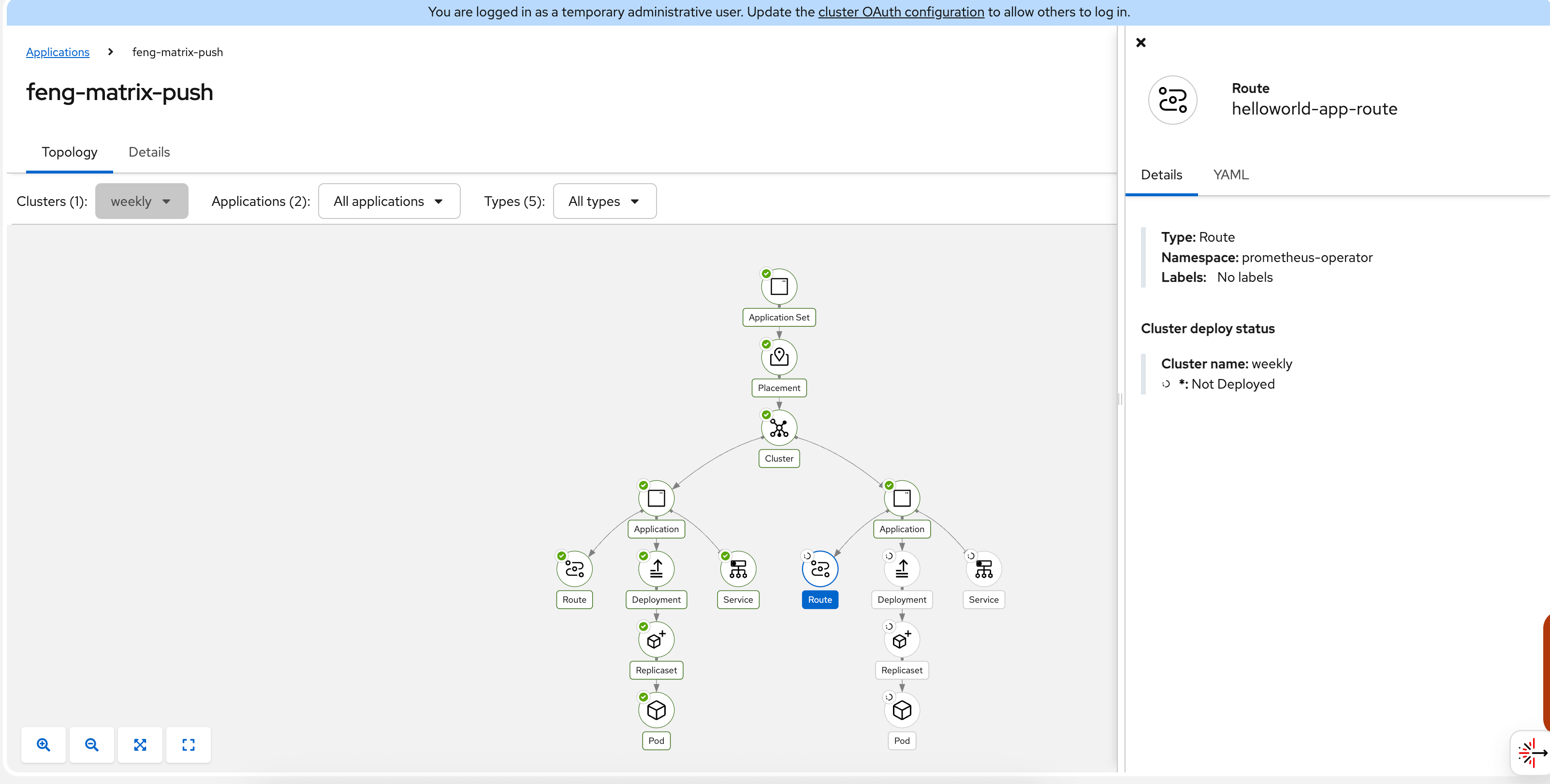Viewport: 1550px width, 784px height.
Task: Select the left Pod node
Action: pyautogui.click(x=656, y=710)
